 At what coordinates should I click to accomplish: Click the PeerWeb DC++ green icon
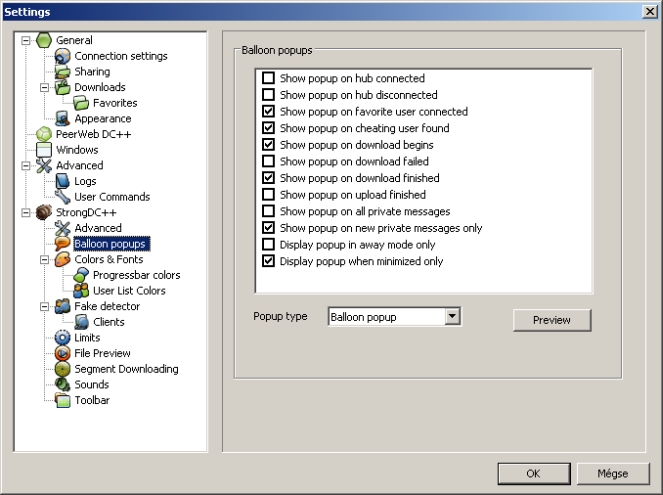(x=44, y=134)
